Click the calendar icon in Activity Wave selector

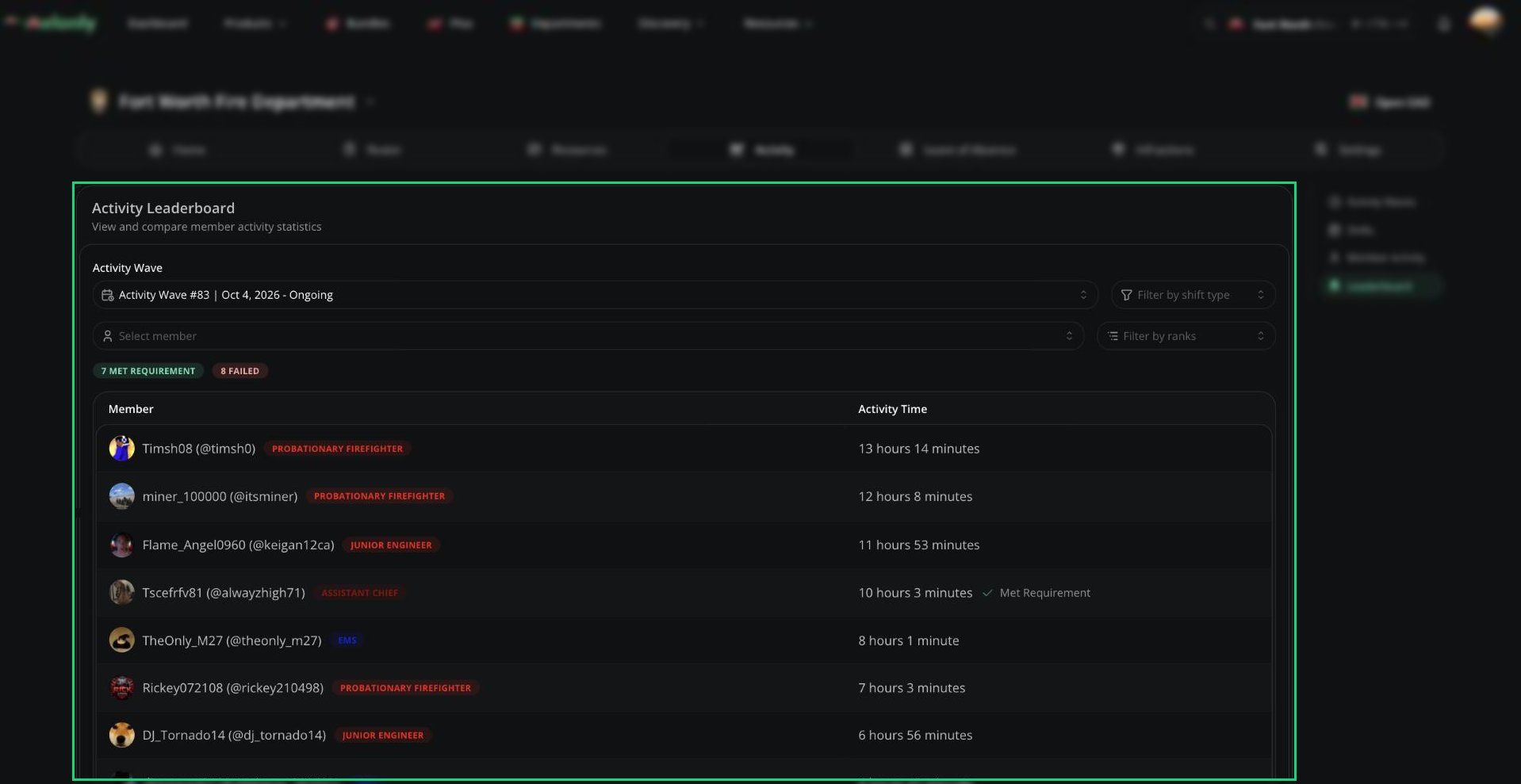coord(108,295)
